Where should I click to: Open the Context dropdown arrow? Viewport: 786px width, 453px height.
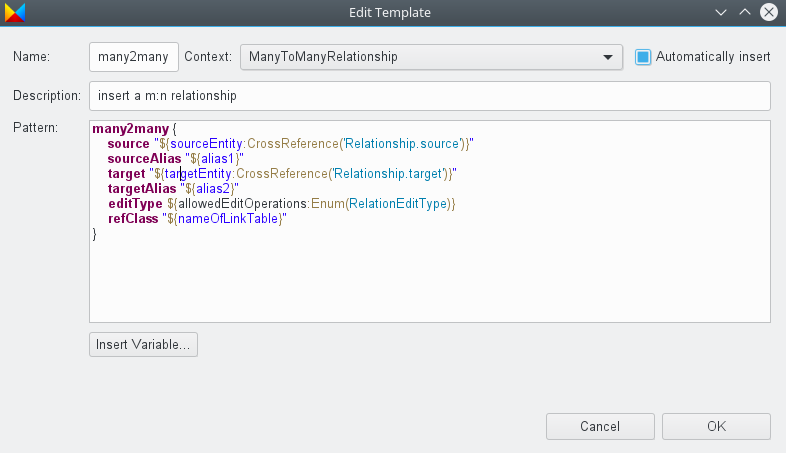coord(608,57)
